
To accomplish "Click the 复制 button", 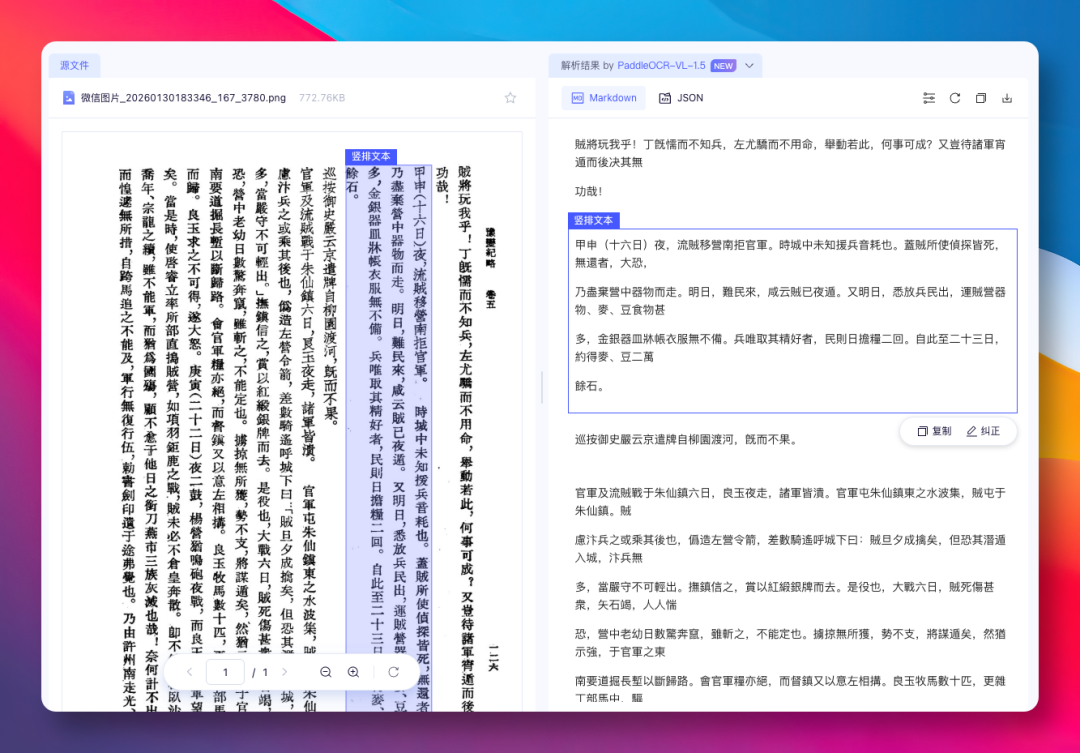I will (934, 431).
